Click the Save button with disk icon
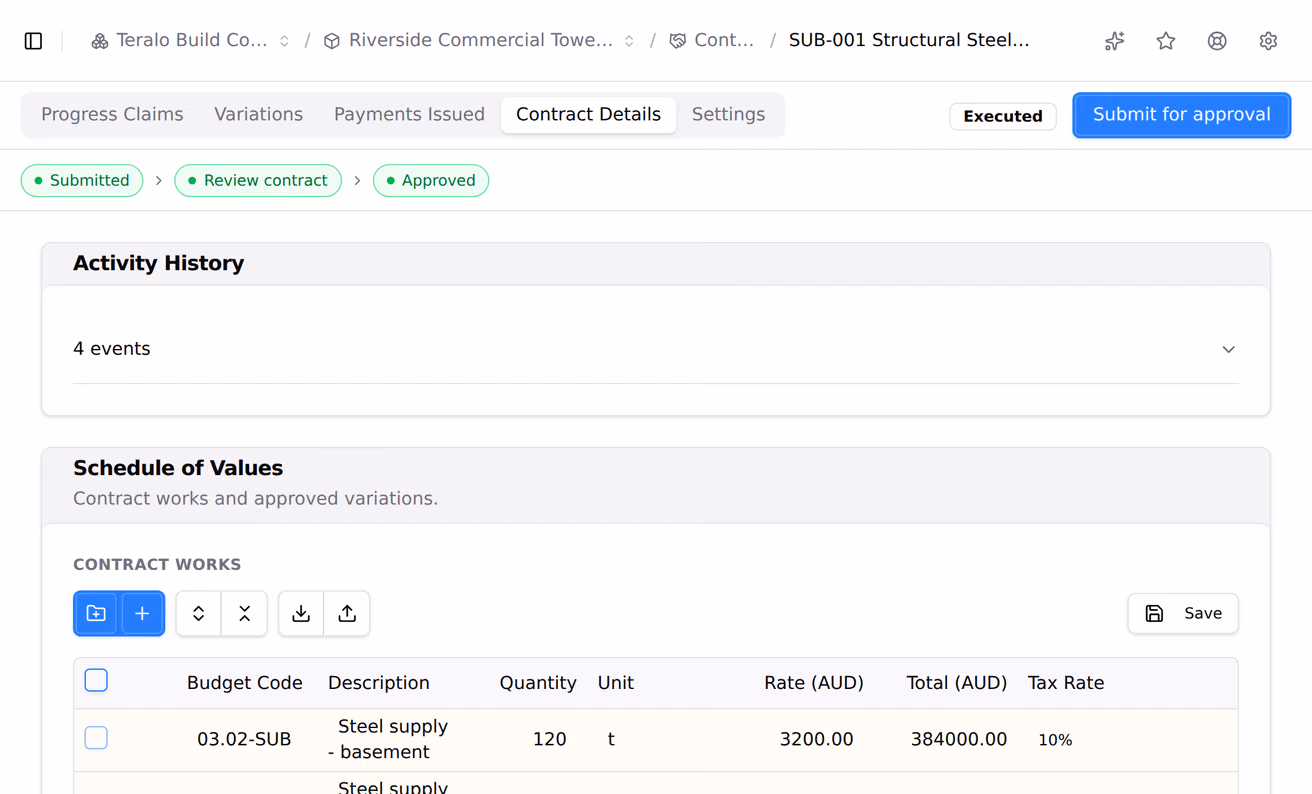1312x794 pixels. click(1183, 613)
